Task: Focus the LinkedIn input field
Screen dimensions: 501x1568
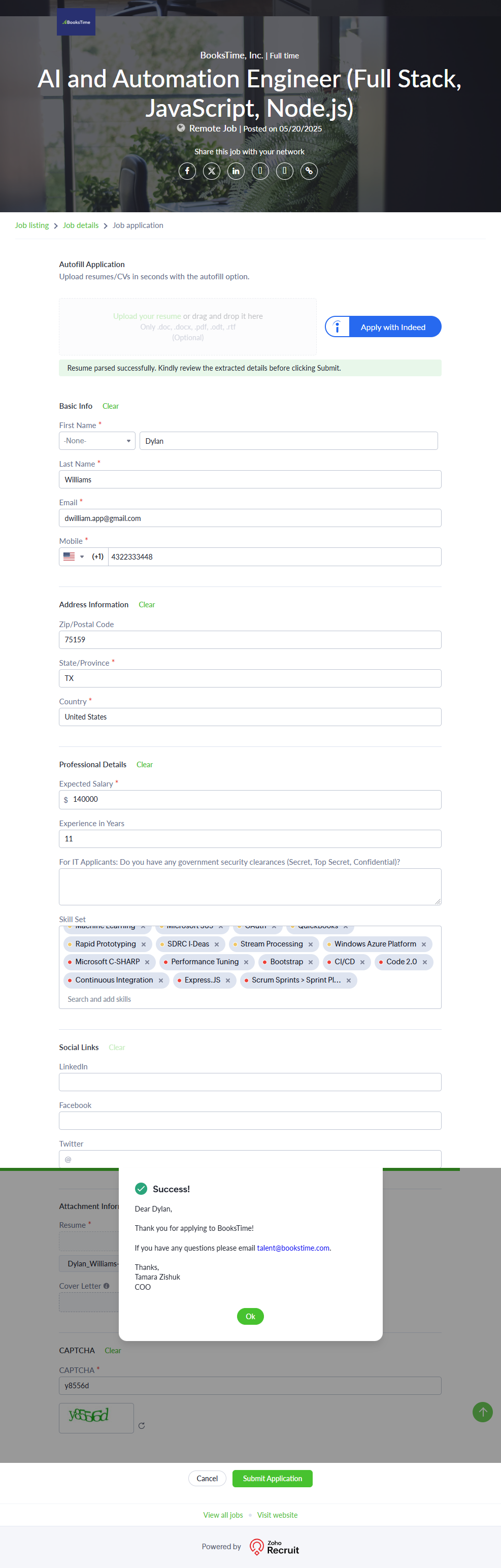Action: coord(250,1082)
